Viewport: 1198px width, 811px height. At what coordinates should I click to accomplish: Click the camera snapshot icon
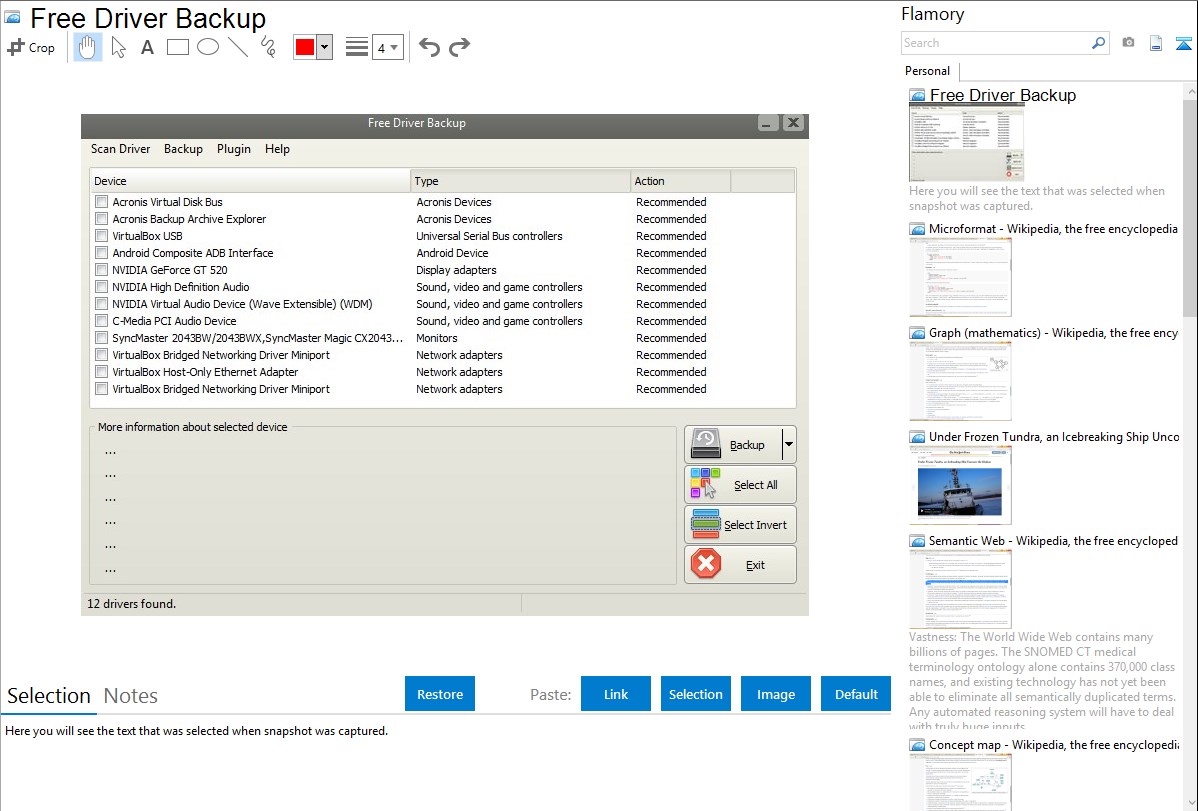click(1128, 43)
